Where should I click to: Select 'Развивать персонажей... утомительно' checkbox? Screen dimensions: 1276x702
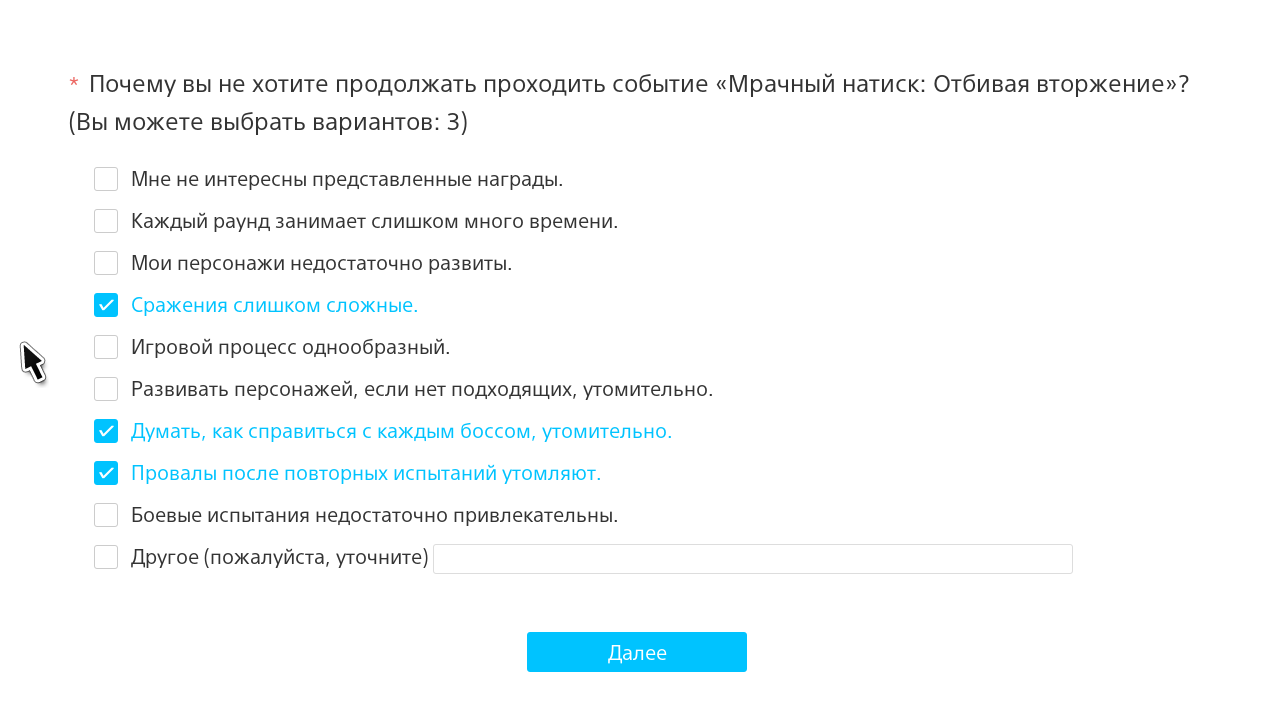[x=106, y=389]
